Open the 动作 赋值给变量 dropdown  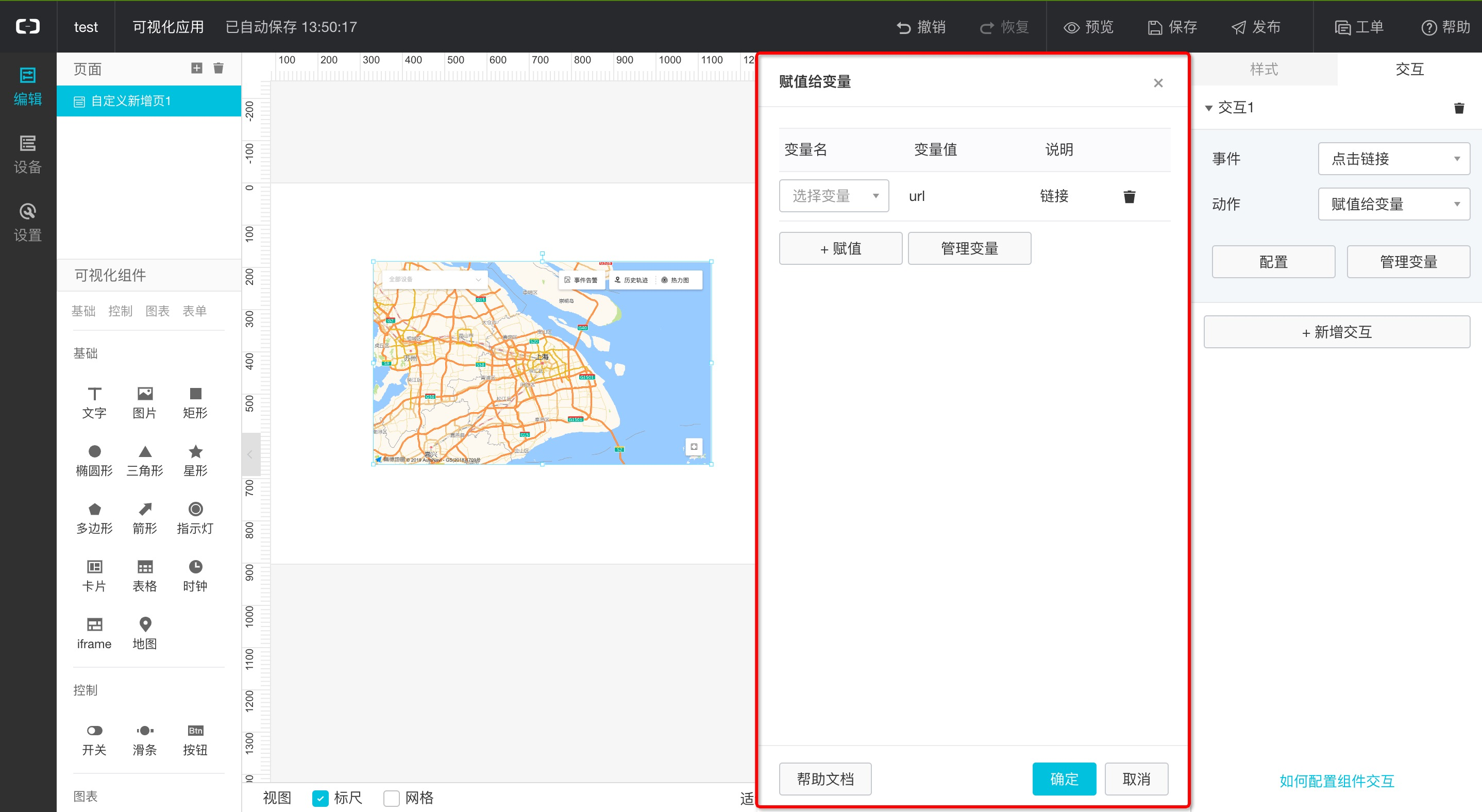pos(1394,204)
